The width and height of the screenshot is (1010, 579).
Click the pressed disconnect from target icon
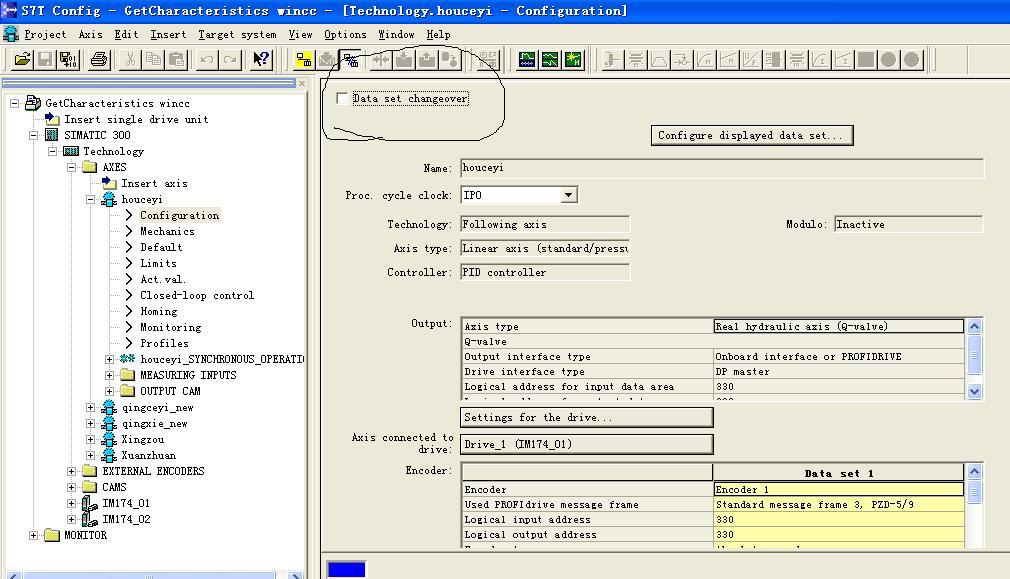350,60
